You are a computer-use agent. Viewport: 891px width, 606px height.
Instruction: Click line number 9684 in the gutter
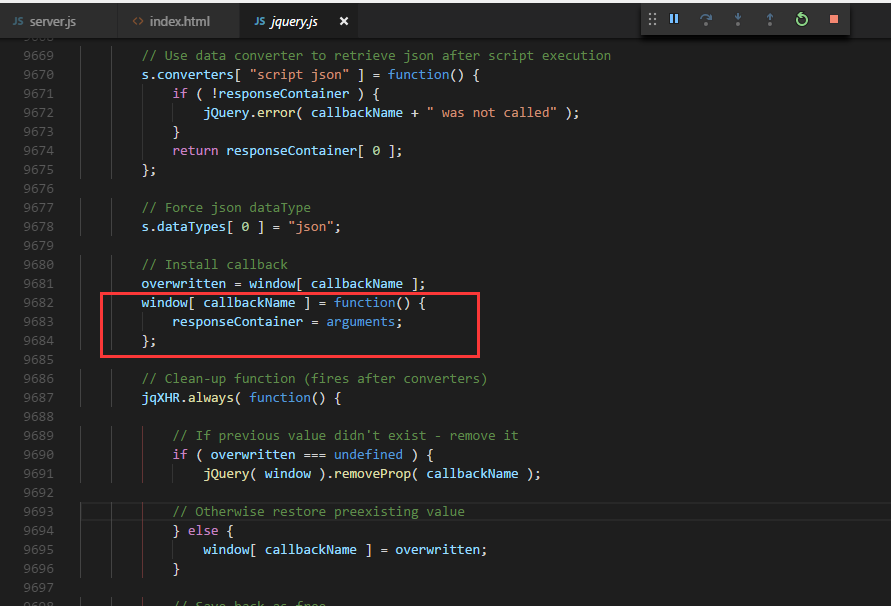(39, 341)
